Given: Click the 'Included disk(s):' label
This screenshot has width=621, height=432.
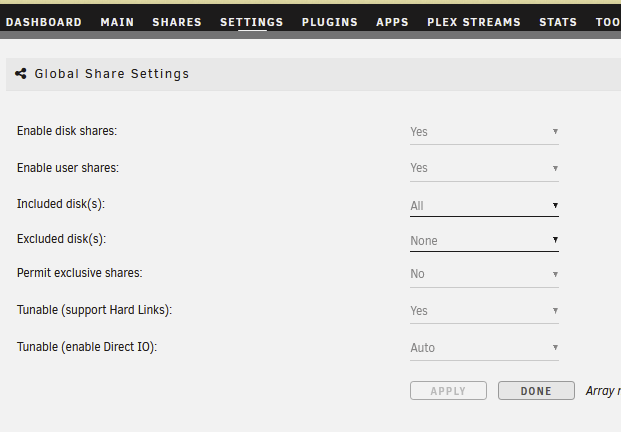Looking at the screenshot, I should pos(61,204).
